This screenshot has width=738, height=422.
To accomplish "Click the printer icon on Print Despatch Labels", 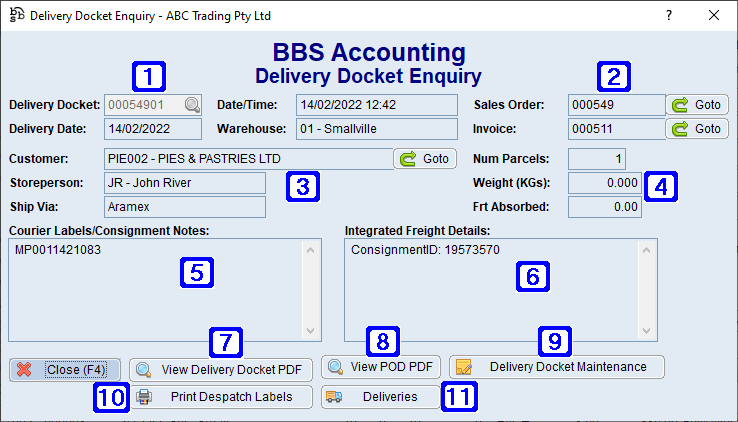I will [x=144, y=397].
